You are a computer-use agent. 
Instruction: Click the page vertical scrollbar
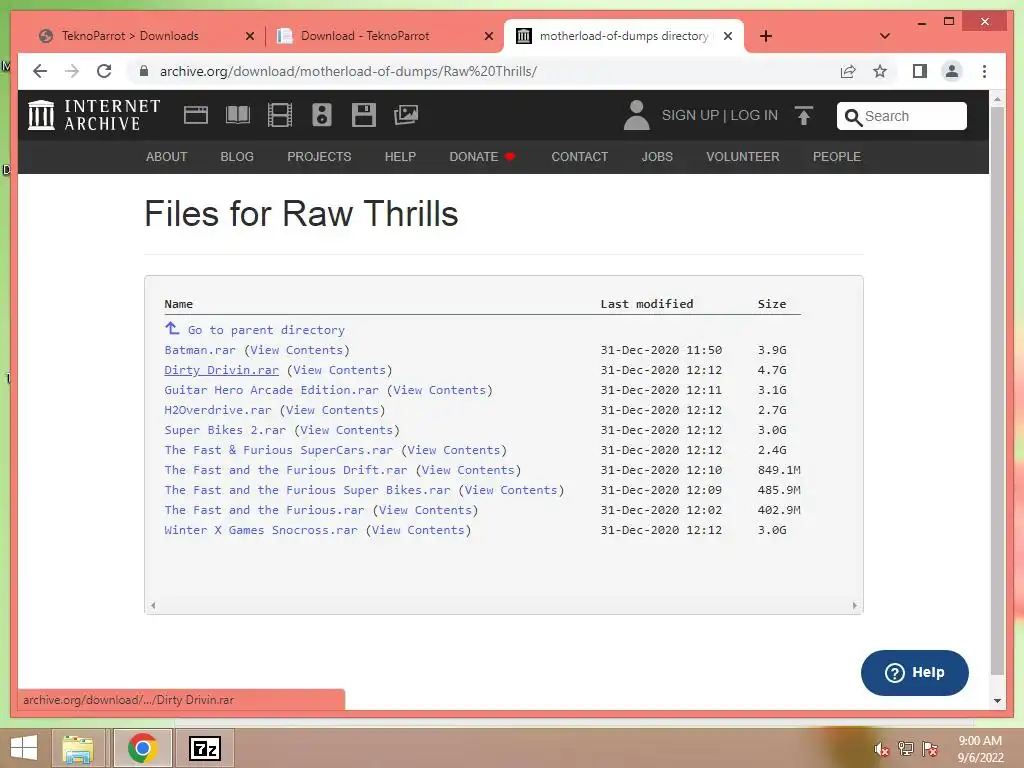tap(997, 392)
